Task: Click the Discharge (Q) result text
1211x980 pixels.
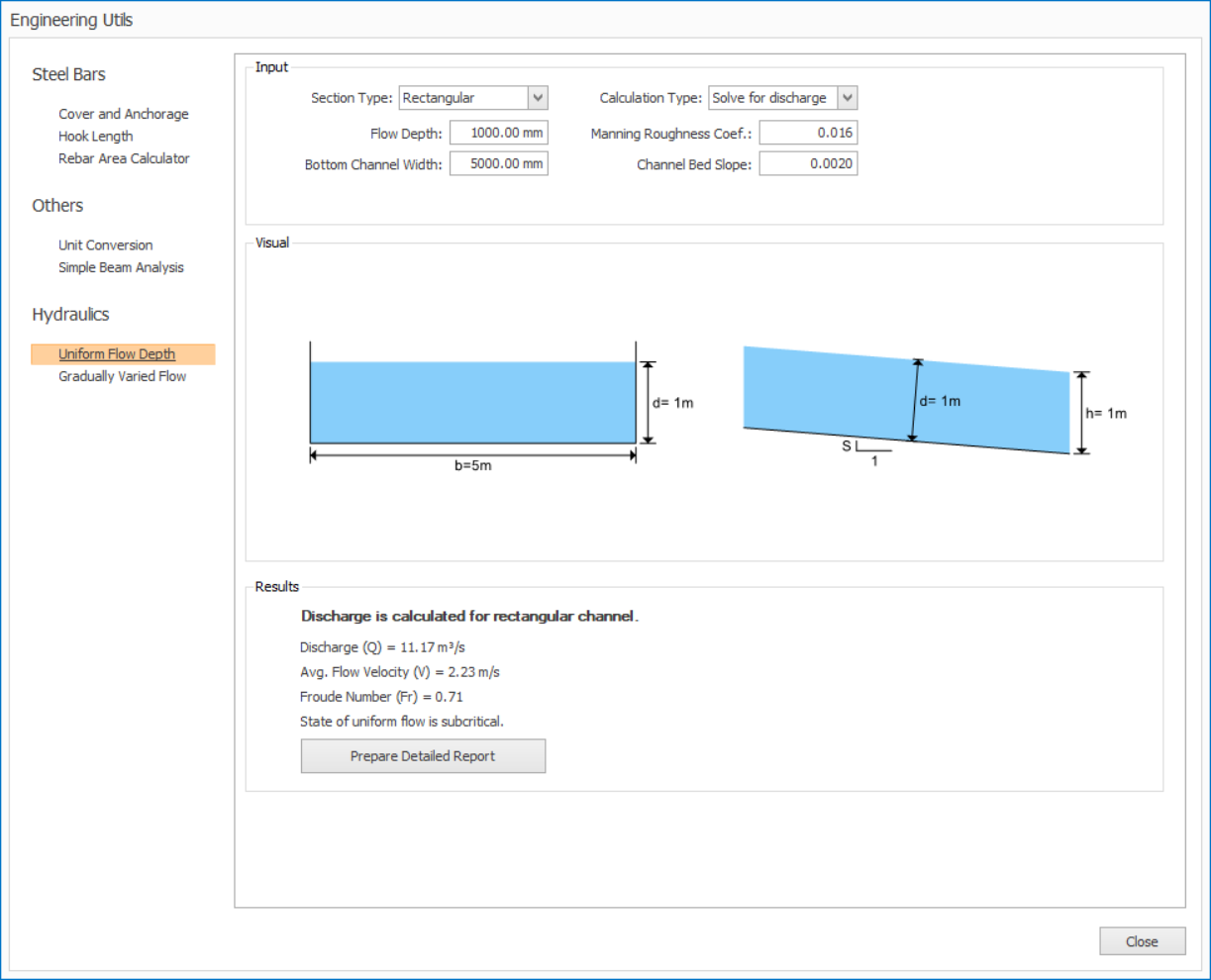Action: click(x=382, y=647)
